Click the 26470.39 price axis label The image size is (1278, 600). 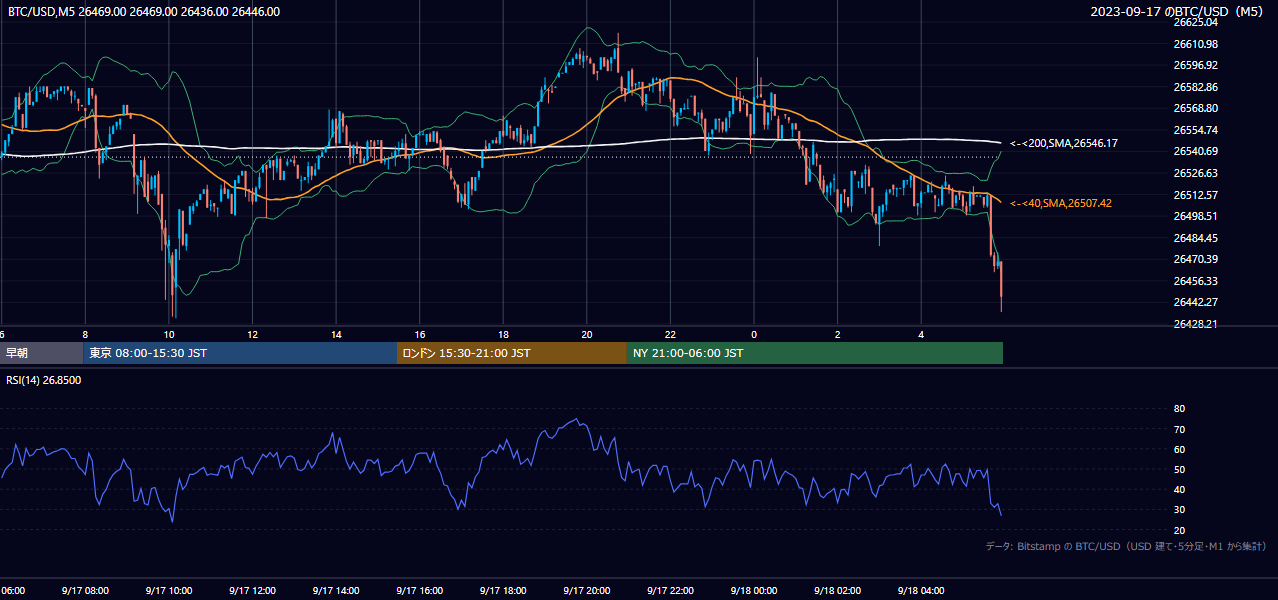click(x=1196, y=259)
